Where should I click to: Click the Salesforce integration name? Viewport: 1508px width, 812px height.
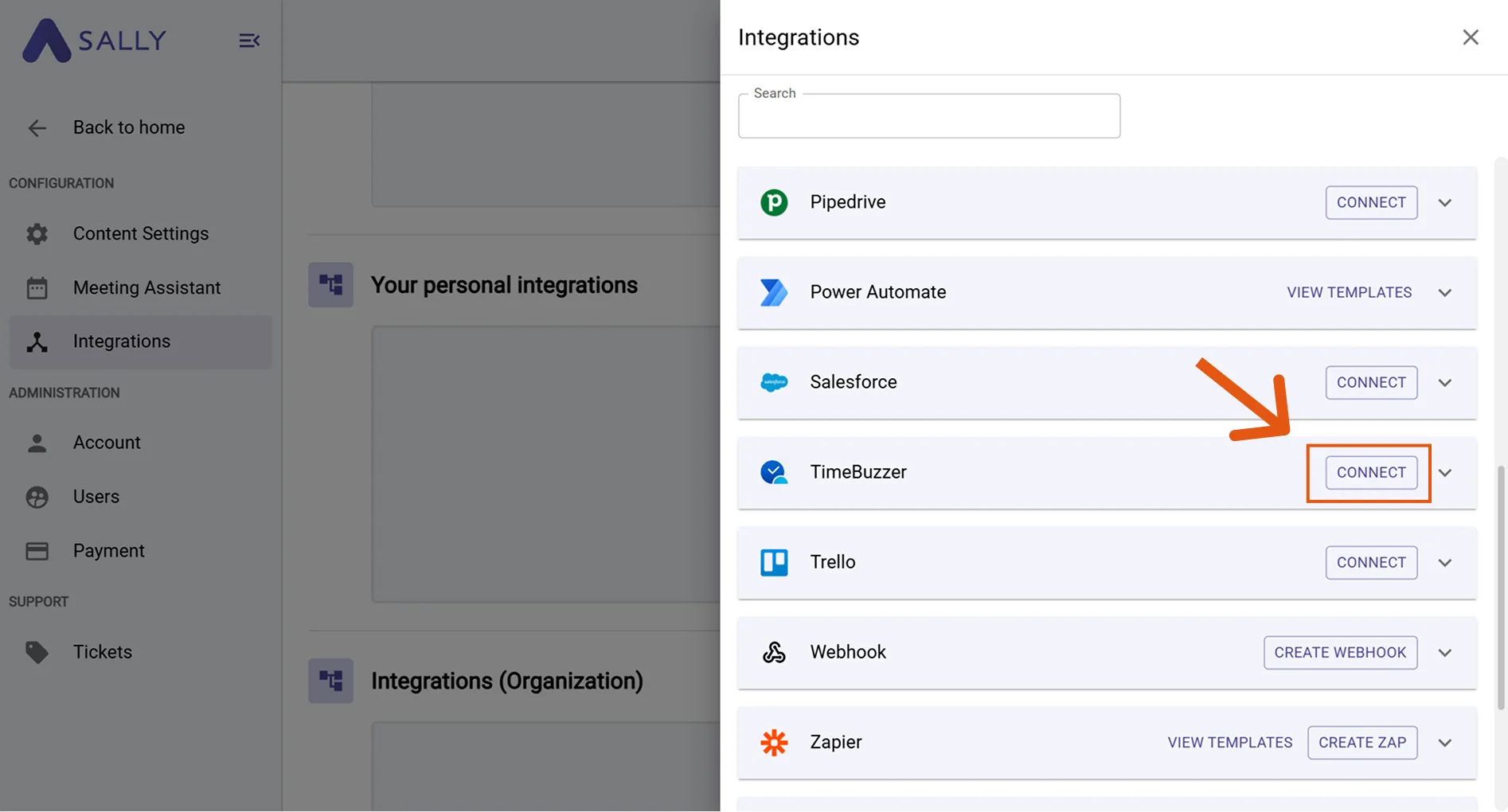coord(853,382)
